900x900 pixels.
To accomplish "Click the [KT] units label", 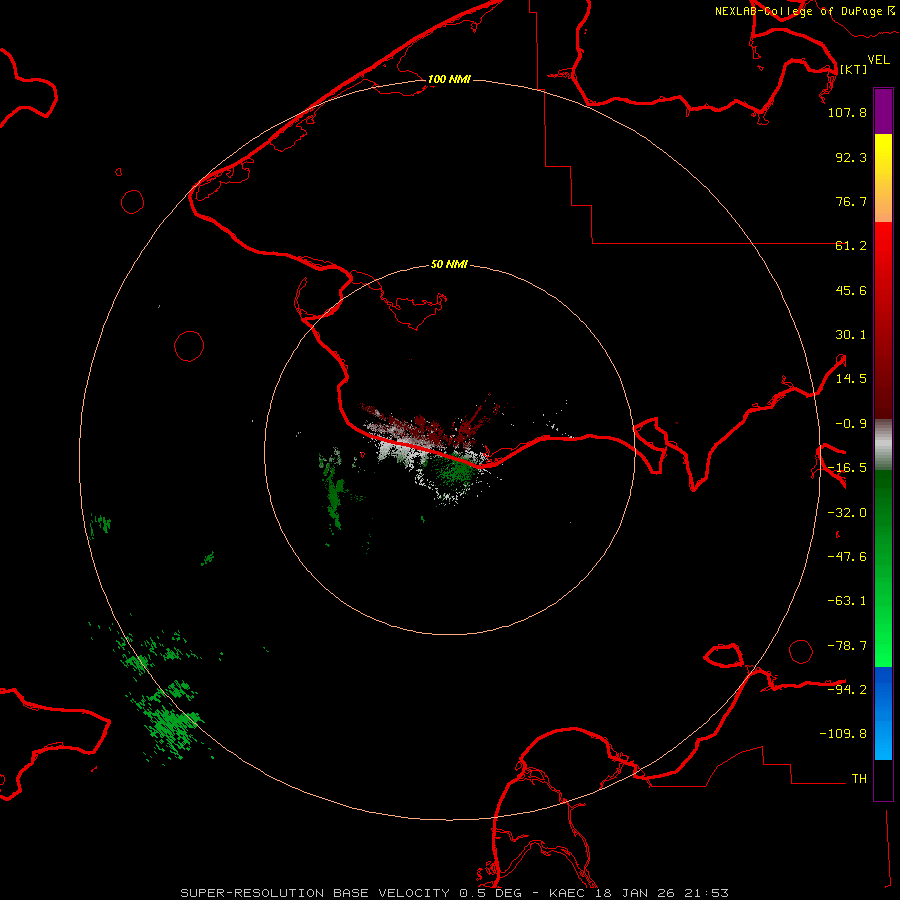I will point(853,69).
